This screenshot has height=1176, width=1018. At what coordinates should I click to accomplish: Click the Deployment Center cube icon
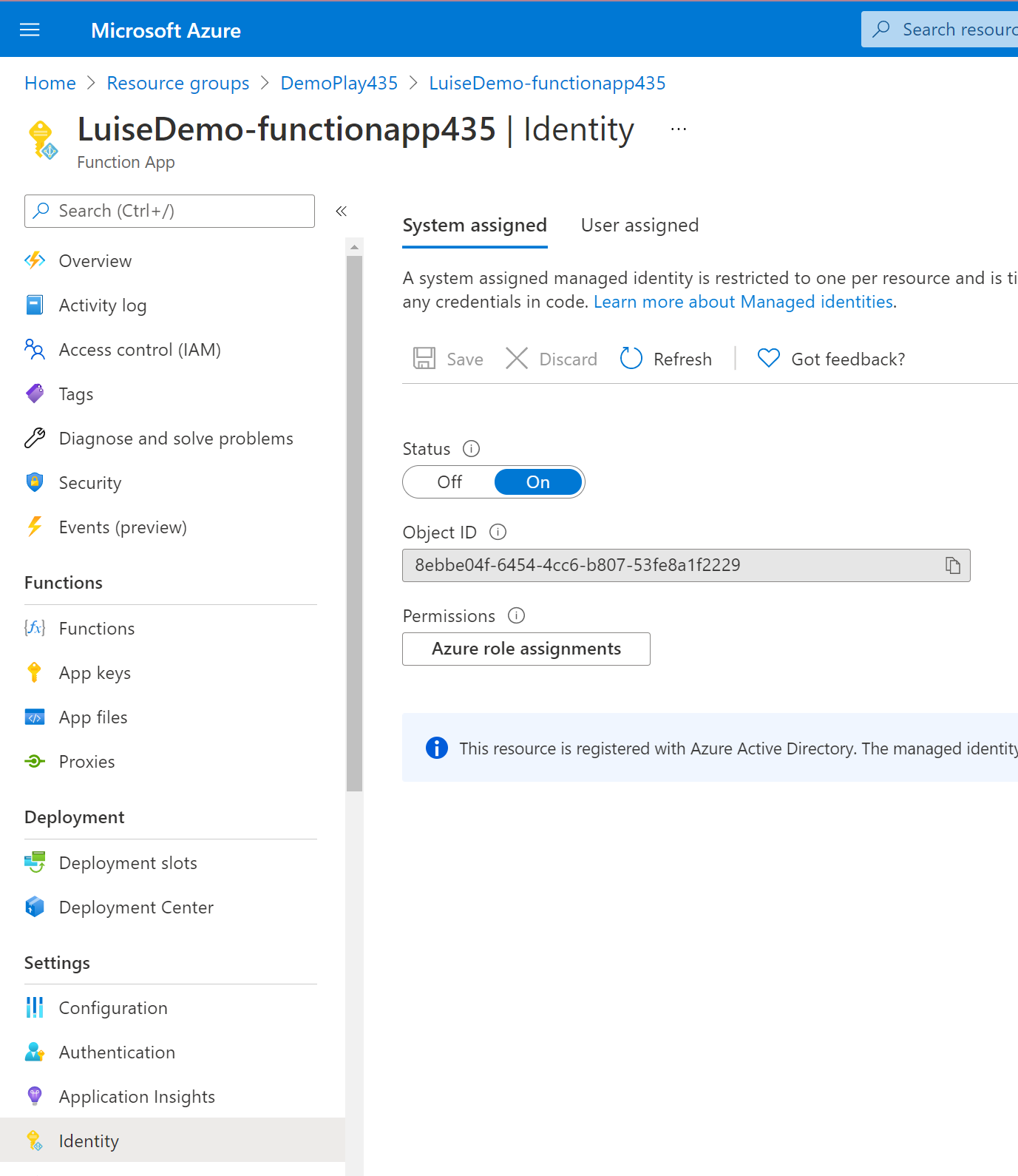[35, 907]
